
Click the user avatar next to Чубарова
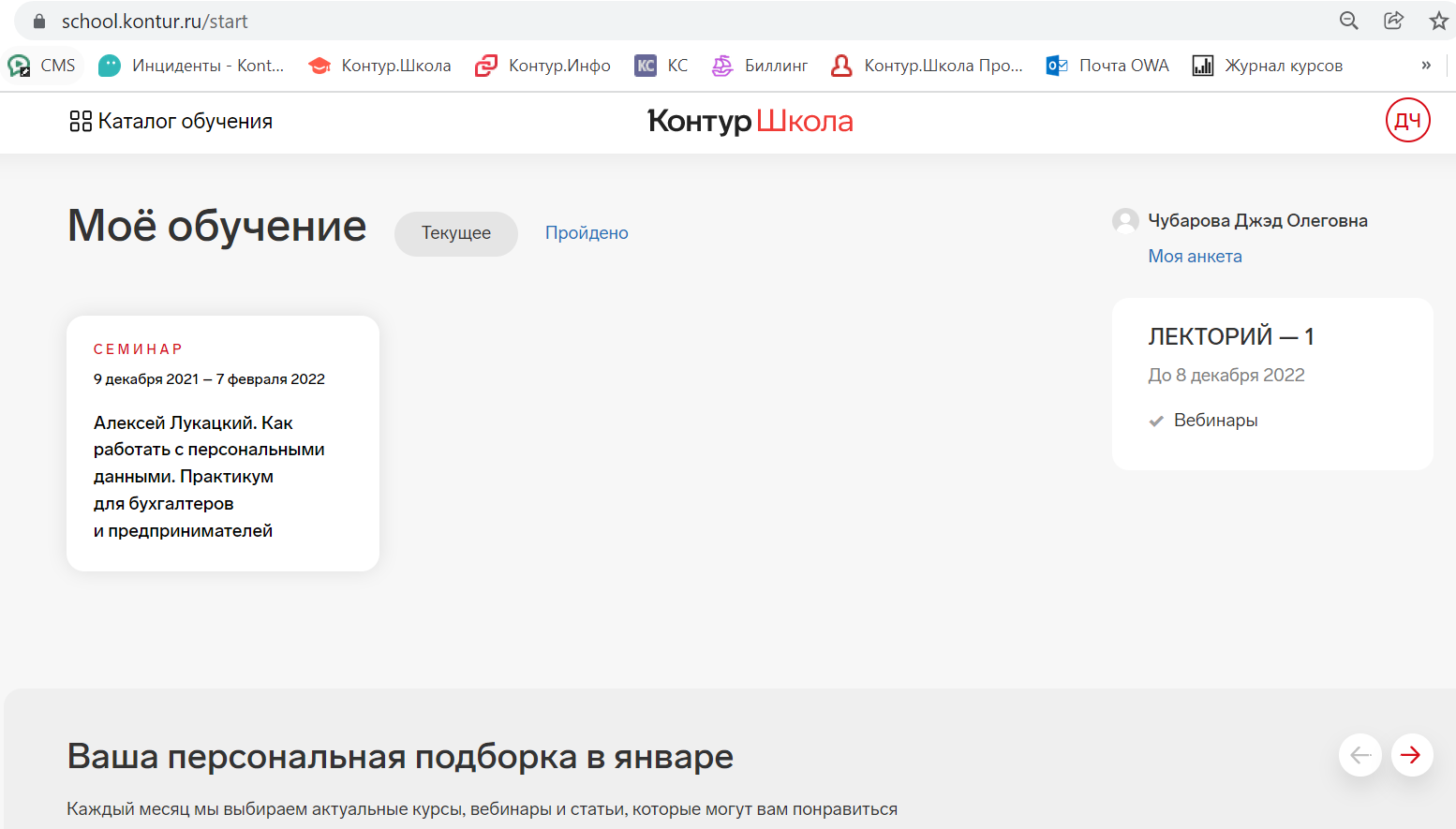tap(1125, 221)
